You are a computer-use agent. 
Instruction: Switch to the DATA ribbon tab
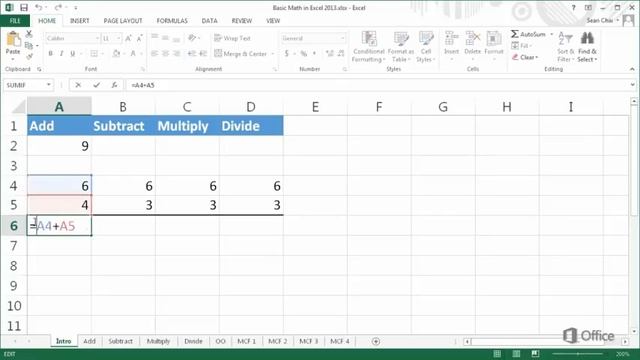click(209, 20)
